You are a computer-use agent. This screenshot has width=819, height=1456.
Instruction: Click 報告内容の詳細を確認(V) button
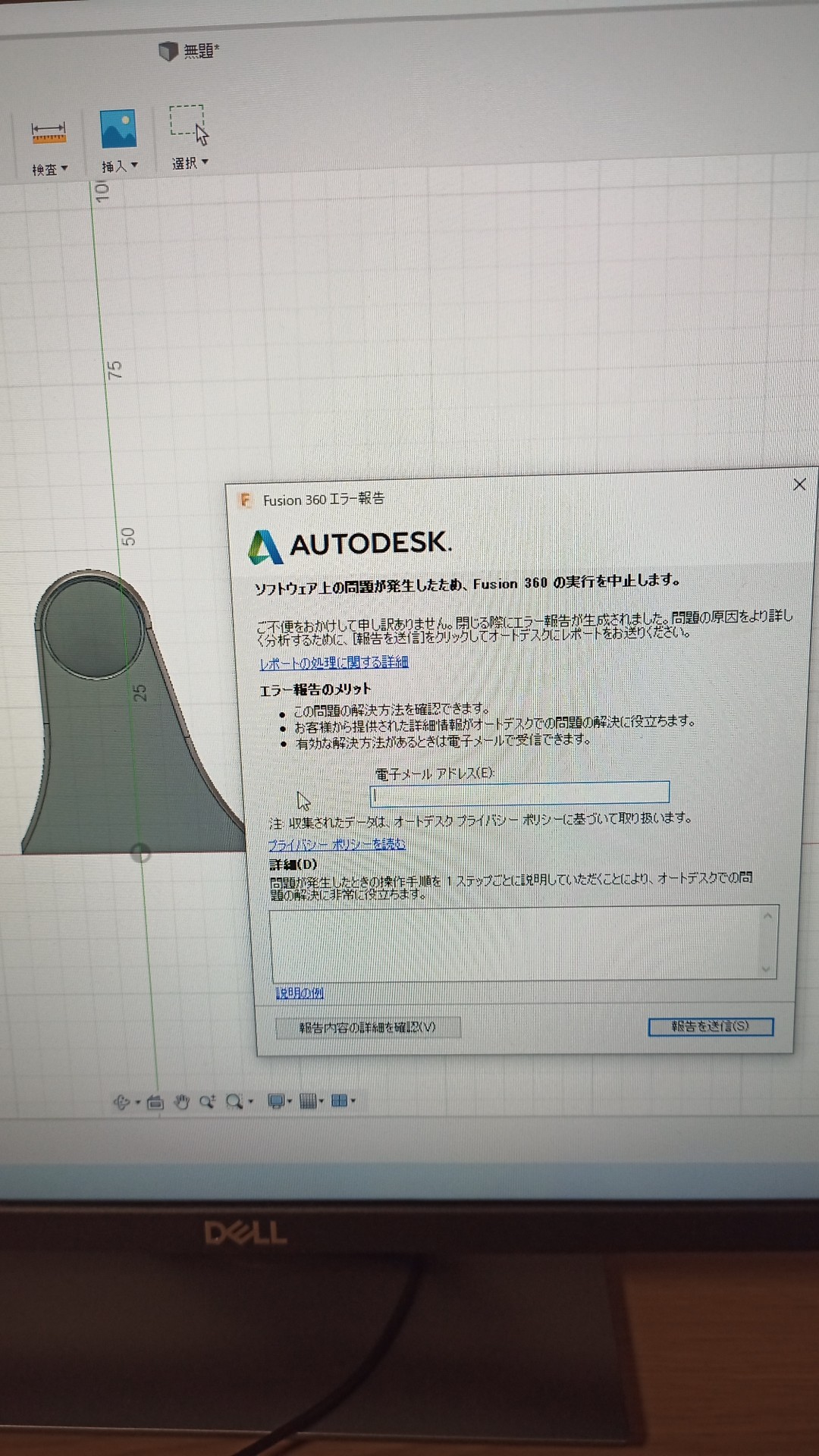pyautogui.click(x=368, y=1028)
